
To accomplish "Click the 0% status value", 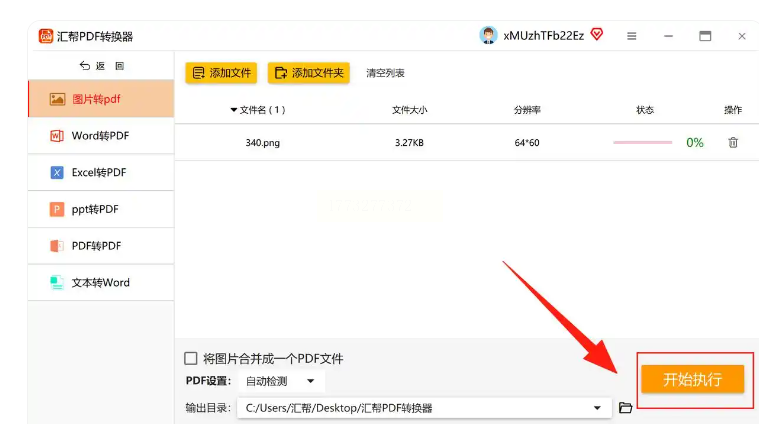I will (x=695, y=142).
